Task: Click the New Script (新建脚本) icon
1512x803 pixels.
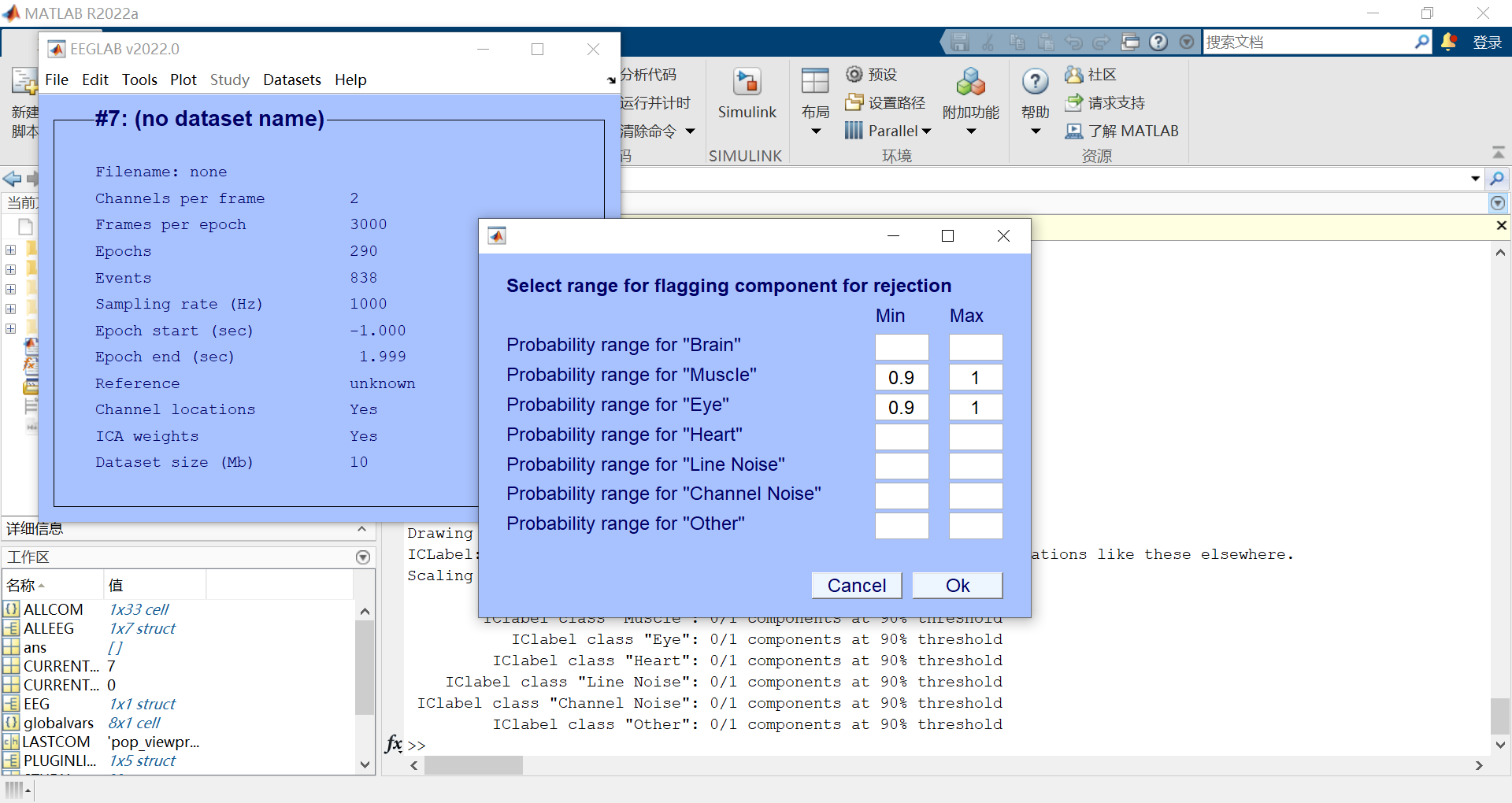Action: click(24, 82)
